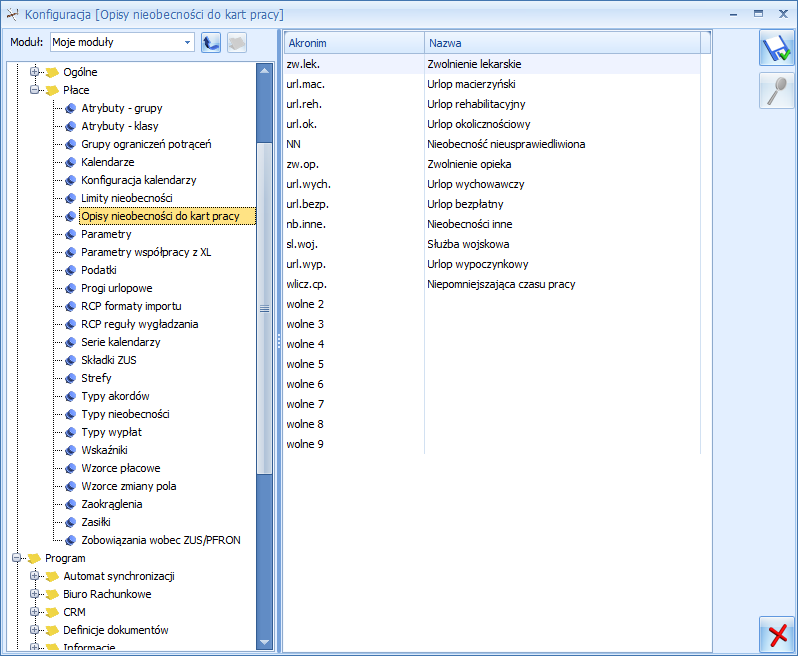Click the greyed icon next to the blue arrow
Screen dimensions: 798x656
[x=237, y=43]
